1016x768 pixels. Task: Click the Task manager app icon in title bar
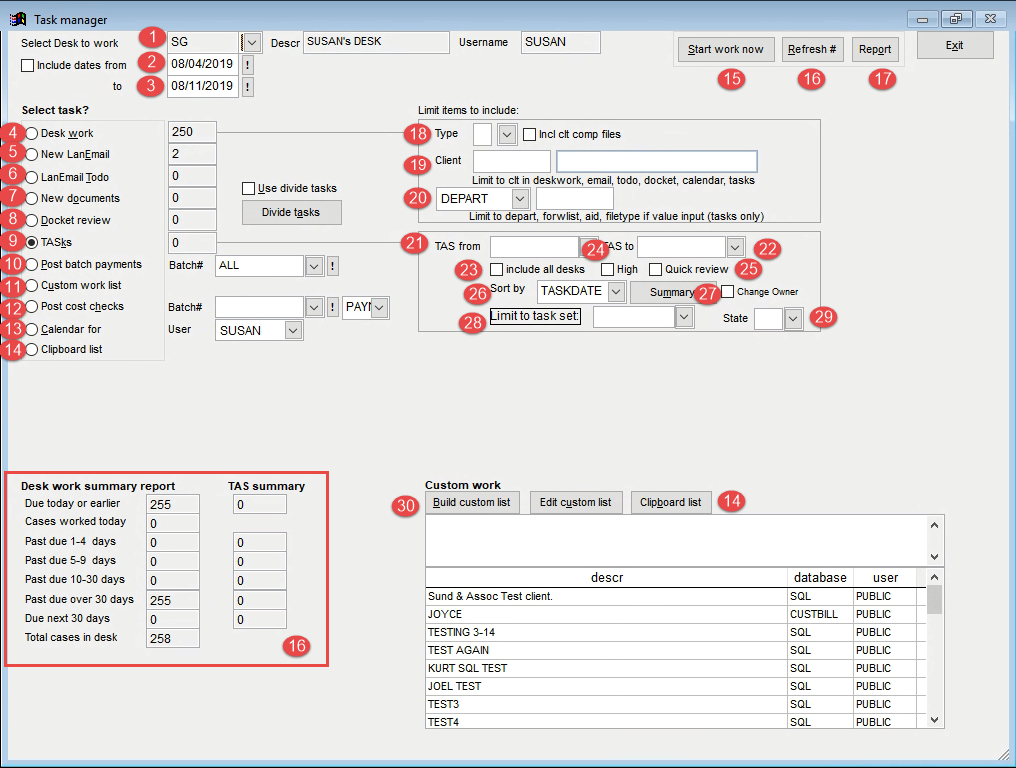(17, 19)
